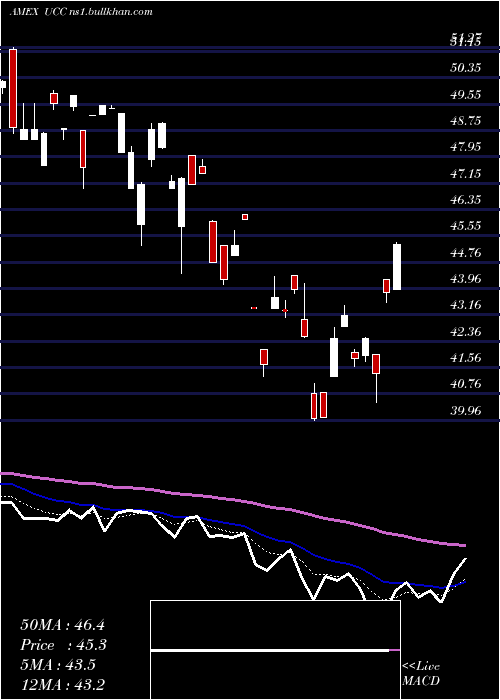Click the 47.15 price axis label
The height and width of the screenshot is (700, 500).
click(466, 173)
